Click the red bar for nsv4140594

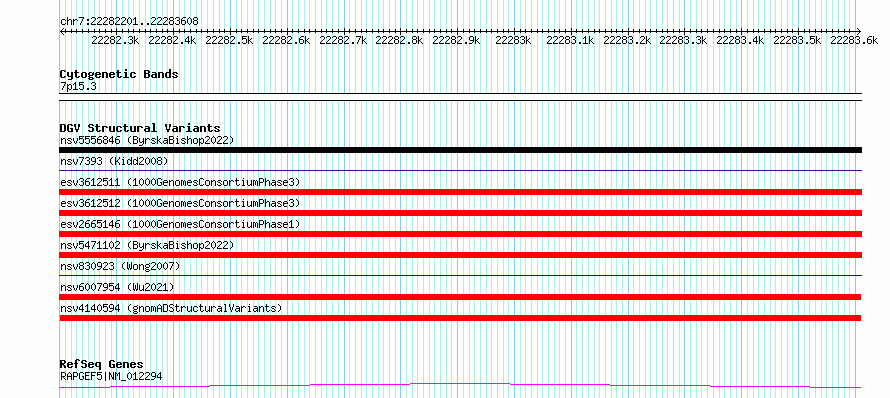(x=460, y=318)
